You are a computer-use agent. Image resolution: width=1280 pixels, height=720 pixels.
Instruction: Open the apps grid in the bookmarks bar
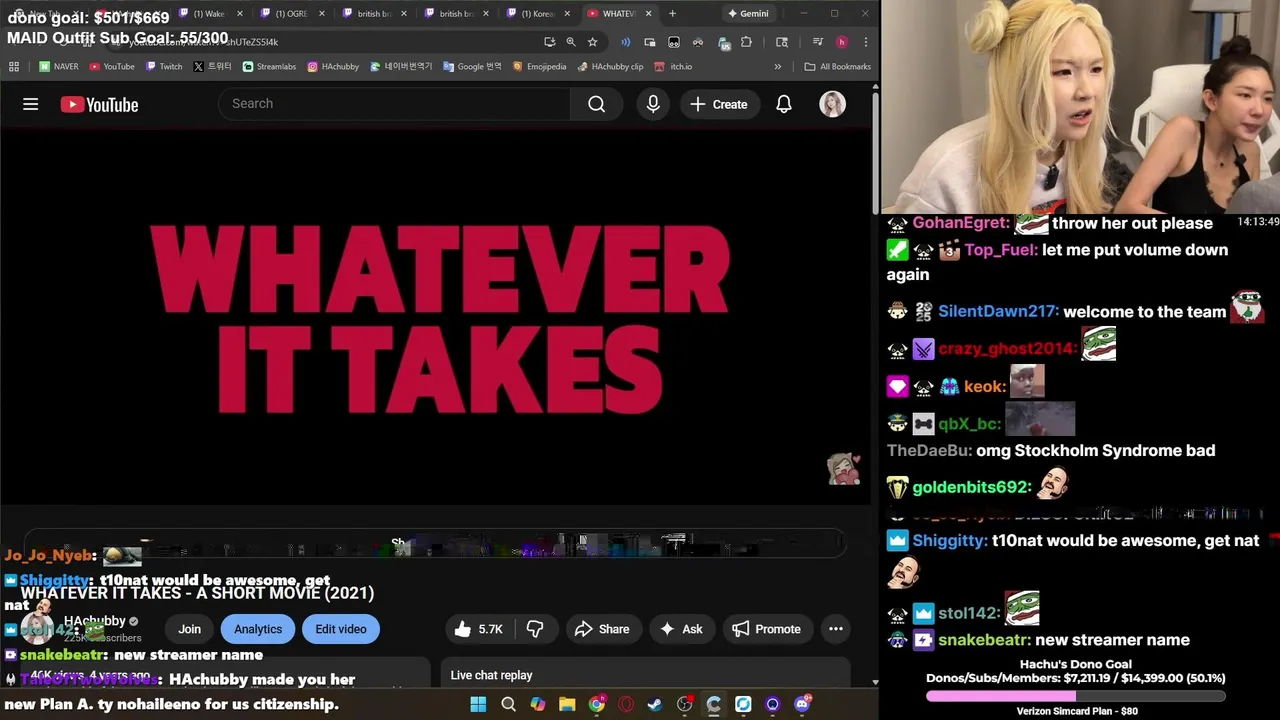point(14,67)
